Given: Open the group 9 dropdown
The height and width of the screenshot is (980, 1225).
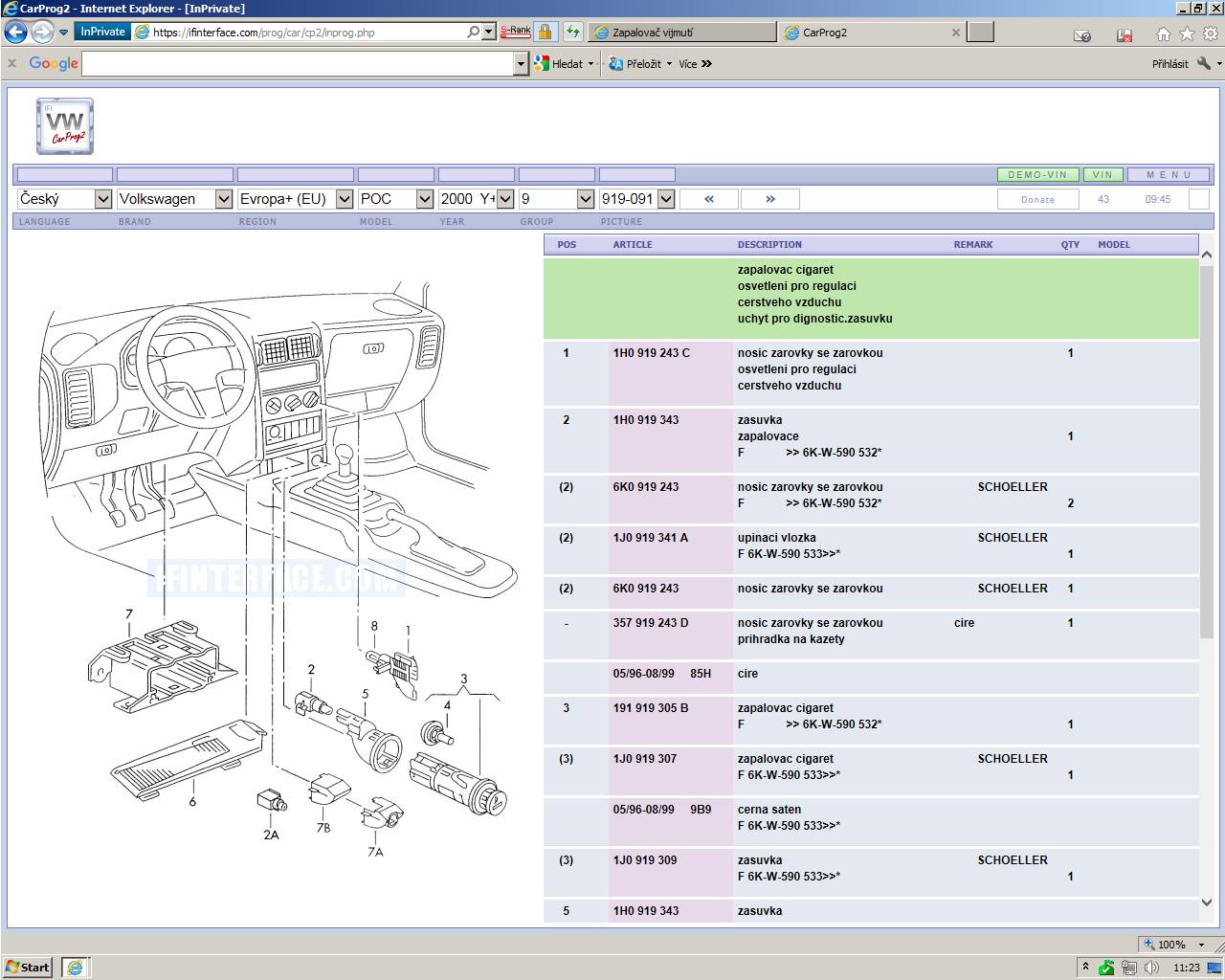Looking at the screenshot, I should click(557, 199).
